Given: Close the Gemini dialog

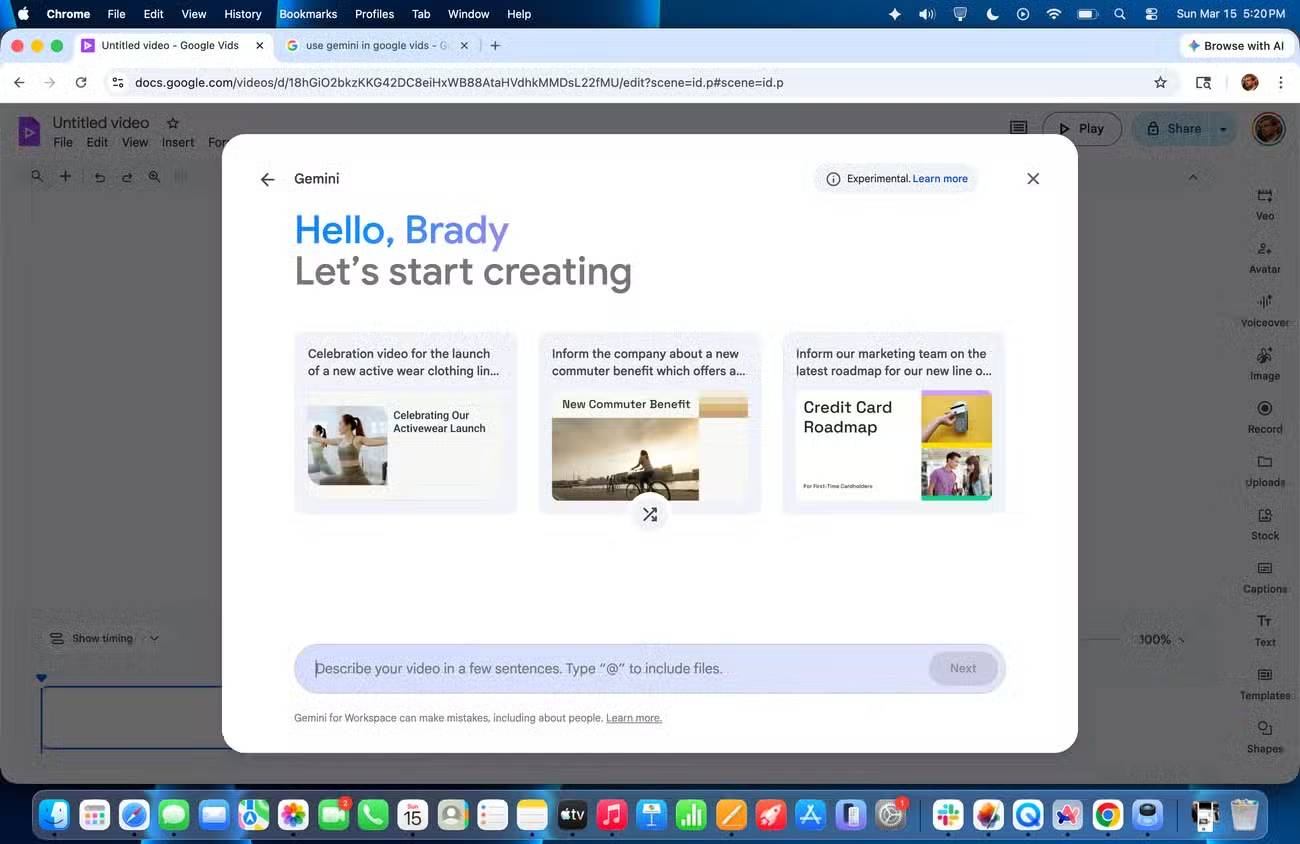Looking at the screenshot, I should coord(1033,179).
